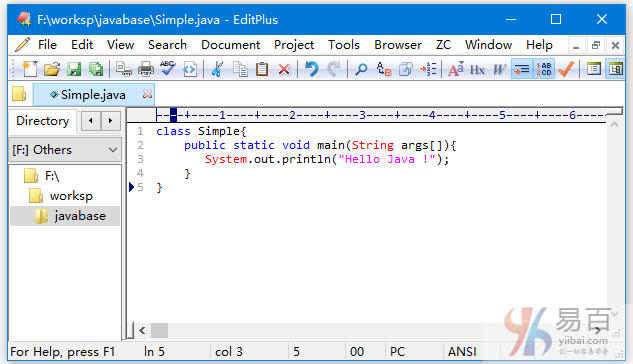Screen dimensions: 633x364
Task: Run the ABC spell check
Action: click(168, 69)
